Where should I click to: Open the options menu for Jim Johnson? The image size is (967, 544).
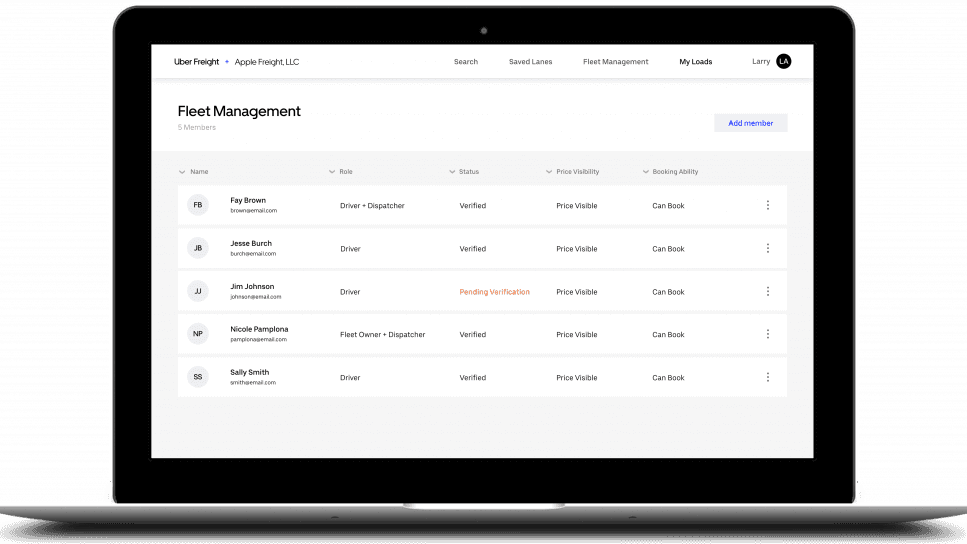click(768, 291)
